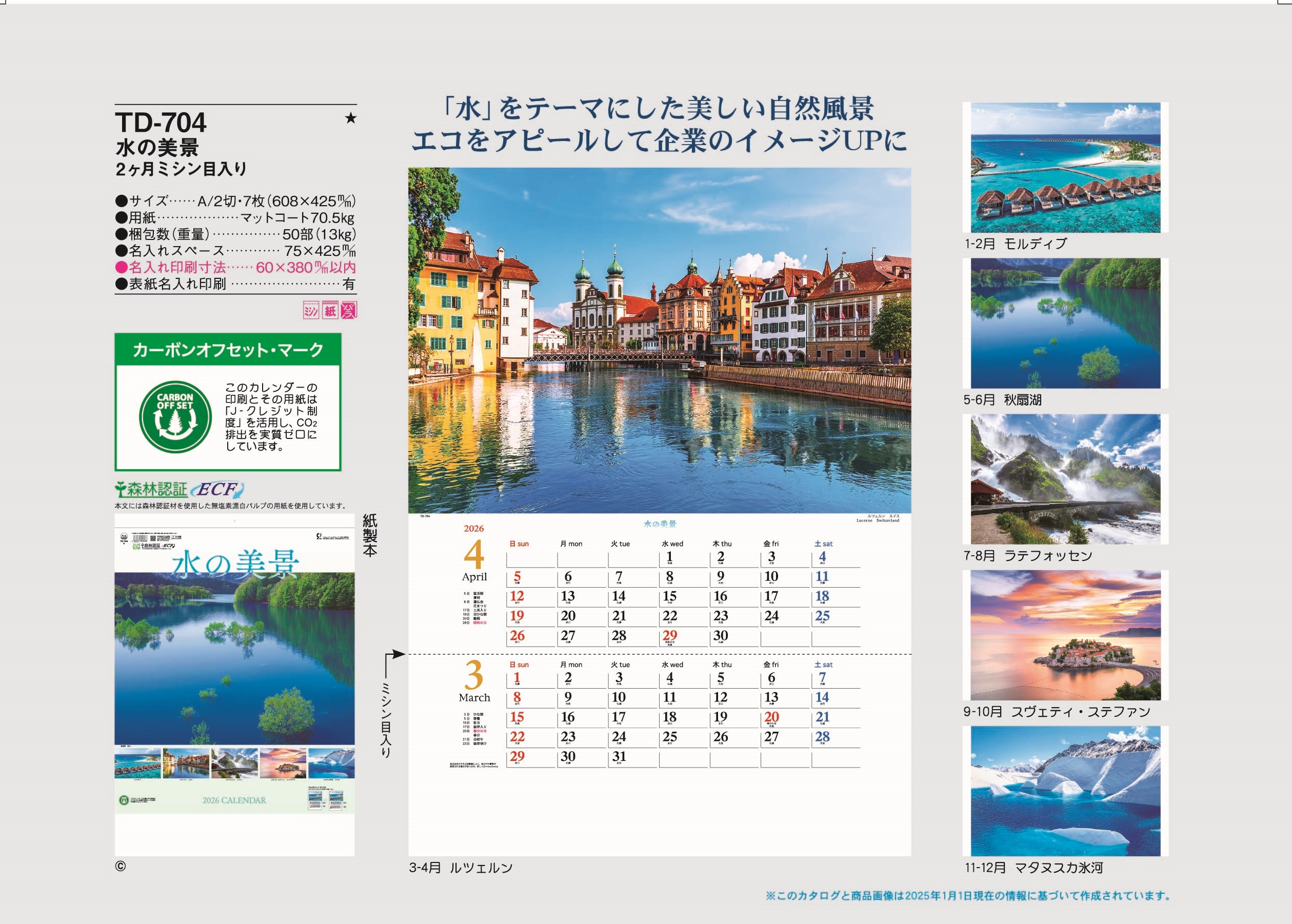Click the 表紙名入れ印刷 有 spec line

pyautogui.click(x=235, y=284)
